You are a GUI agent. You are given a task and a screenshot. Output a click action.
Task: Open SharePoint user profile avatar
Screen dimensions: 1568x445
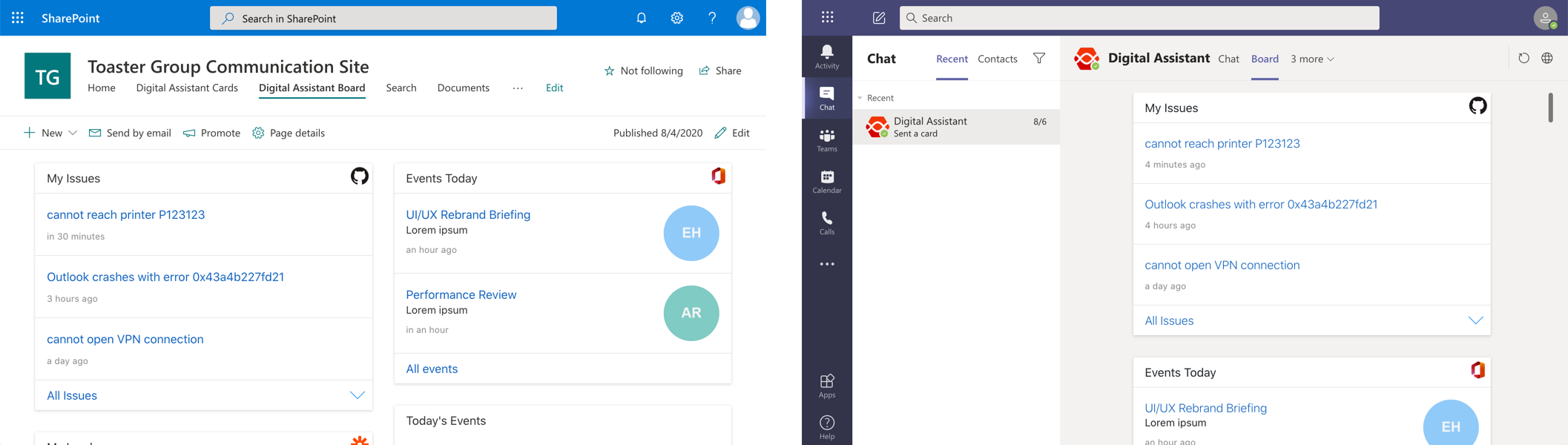click(748, 18)
